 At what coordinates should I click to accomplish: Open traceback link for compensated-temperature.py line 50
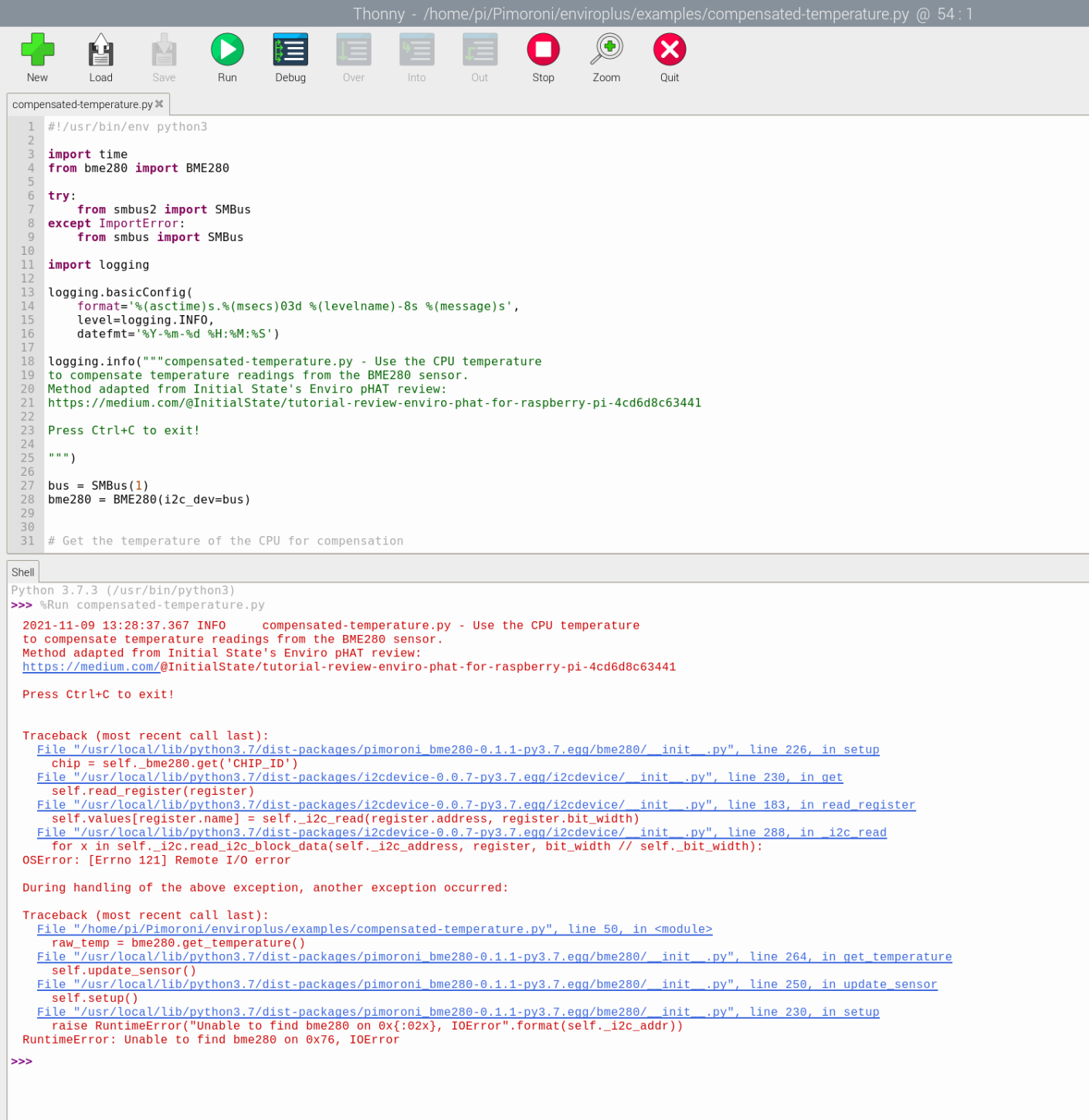coord(374,928)
